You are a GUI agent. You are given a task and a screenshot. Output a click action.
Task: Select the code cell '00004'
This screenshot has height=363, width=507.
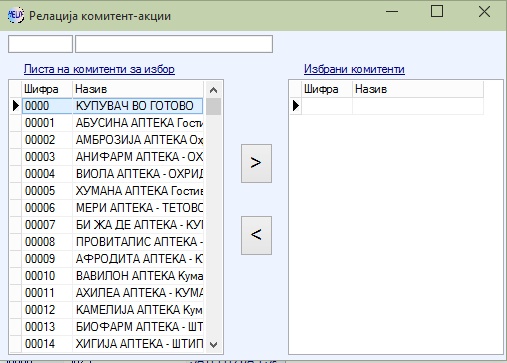tap(47, 174)
